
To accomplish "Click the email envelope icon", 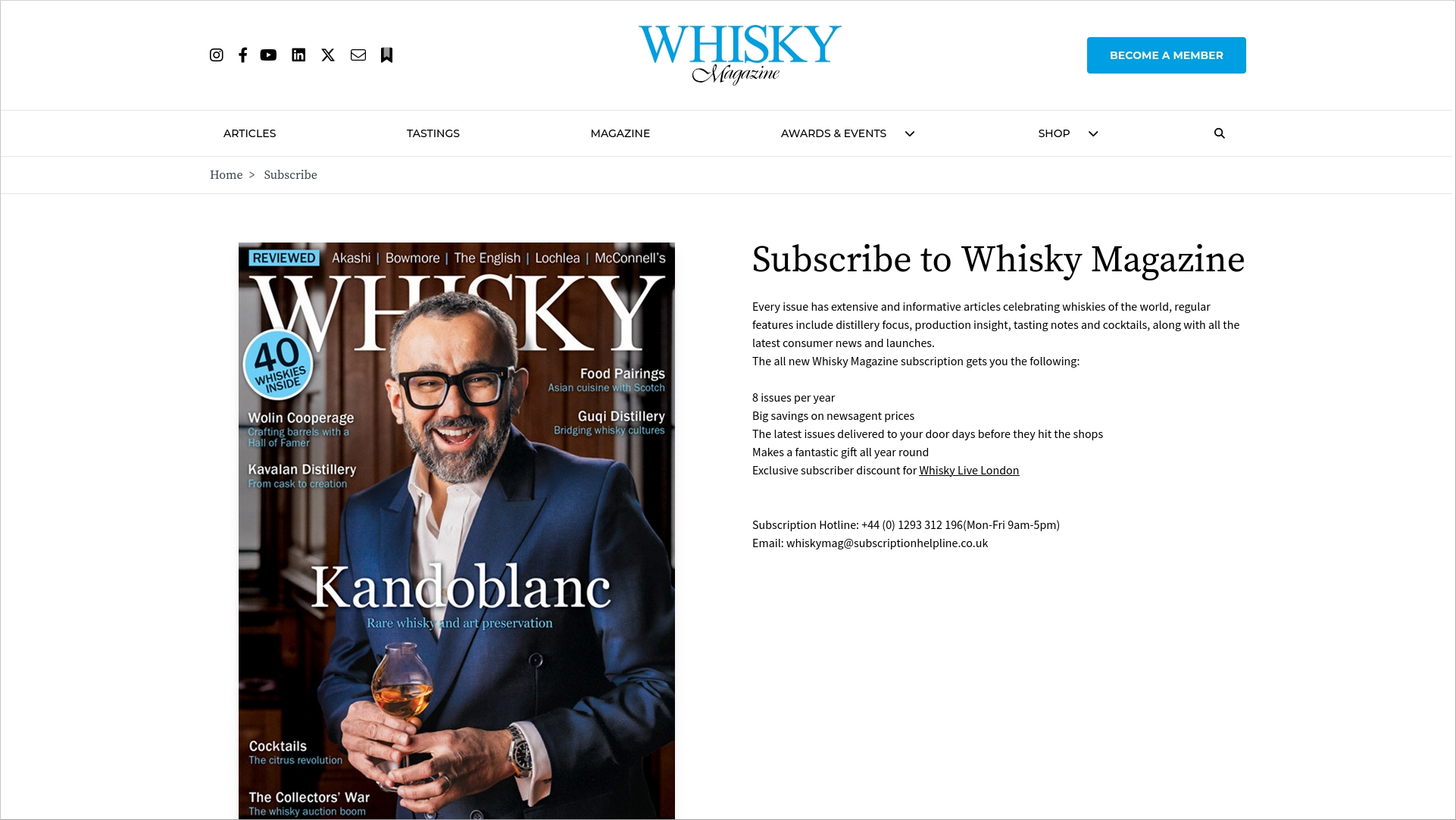I will [x=358, y=55].
